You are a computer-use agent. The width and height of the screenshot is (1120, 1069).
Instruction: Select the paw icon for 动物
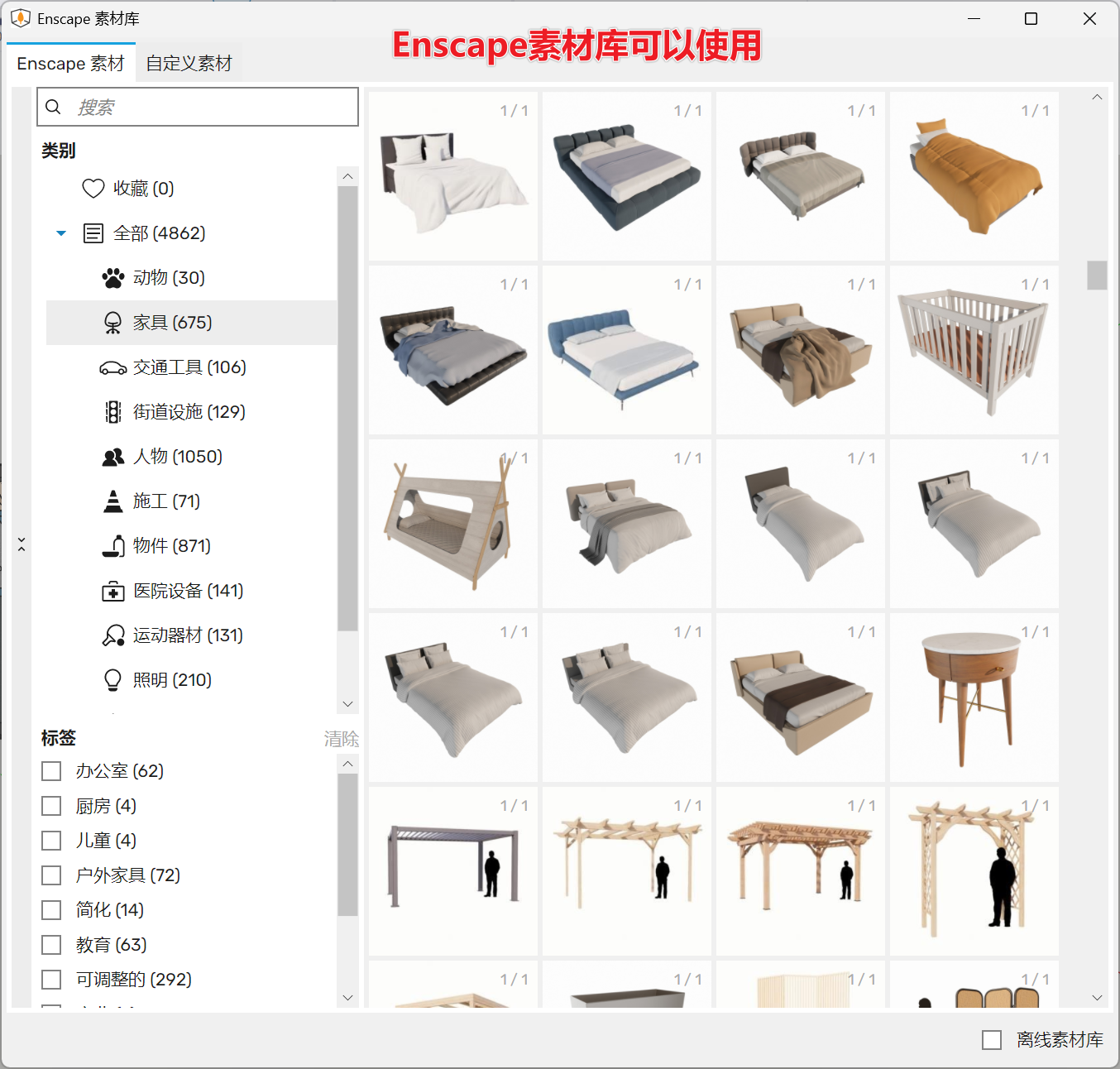113,278
